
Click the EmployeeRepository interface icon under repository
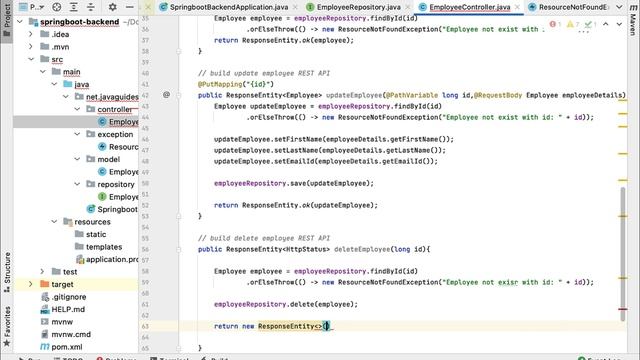(102, 197)
